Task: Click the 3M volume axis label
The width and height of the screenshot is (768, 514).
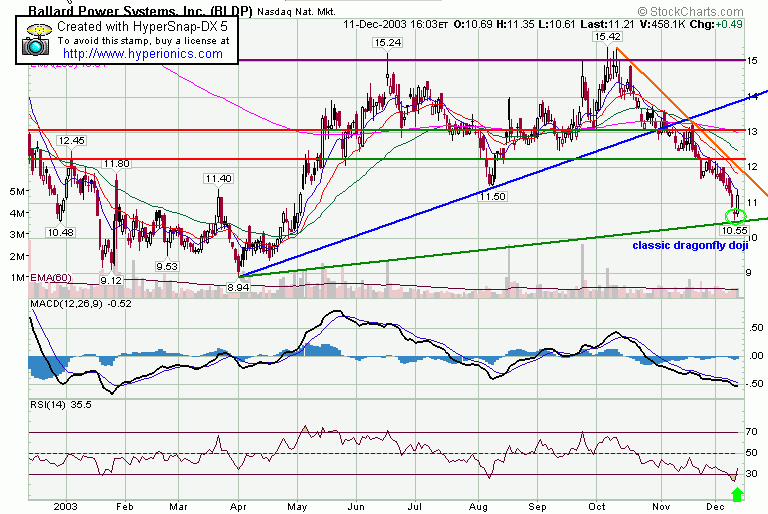Action: (17, 234)
